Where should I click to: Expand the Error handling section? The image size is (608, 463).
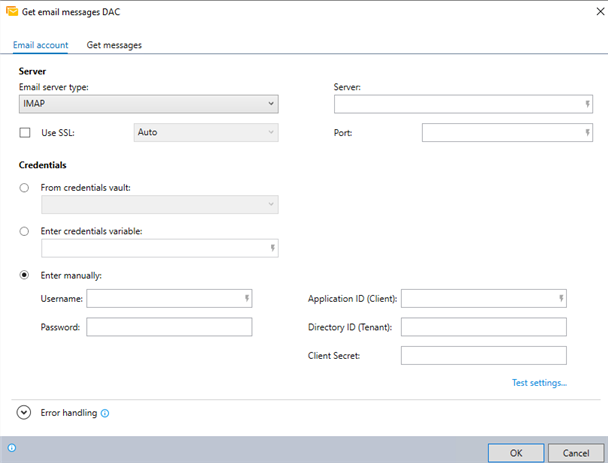pos(24,413)
